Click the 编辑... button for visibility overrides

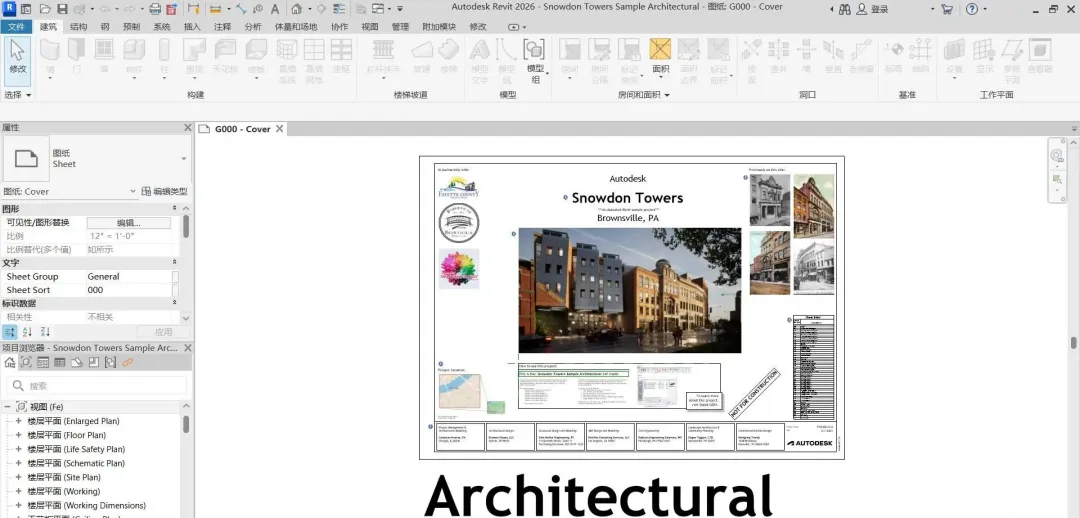click(x=128, y=222)
